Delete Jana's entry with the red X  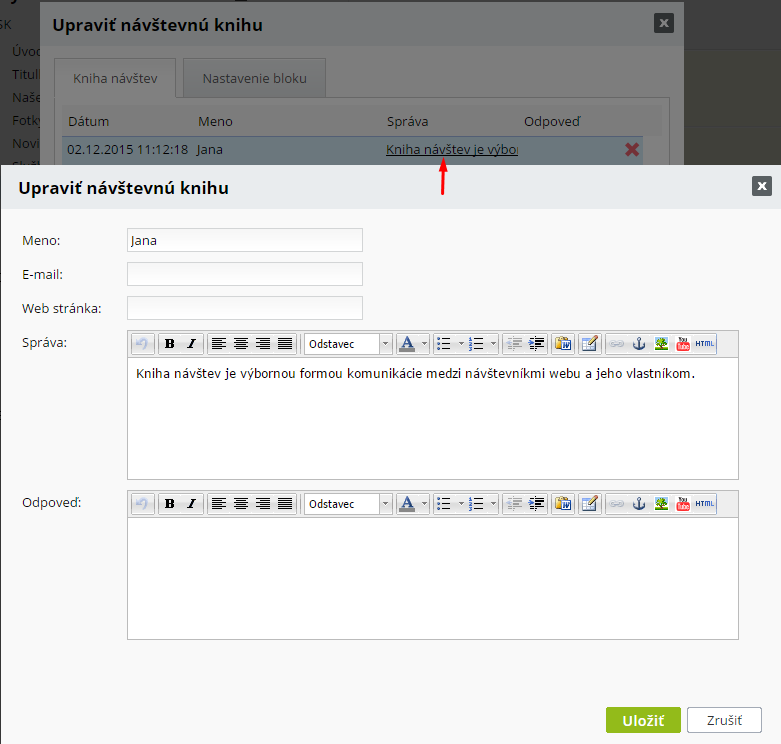[x=632, y=149]
